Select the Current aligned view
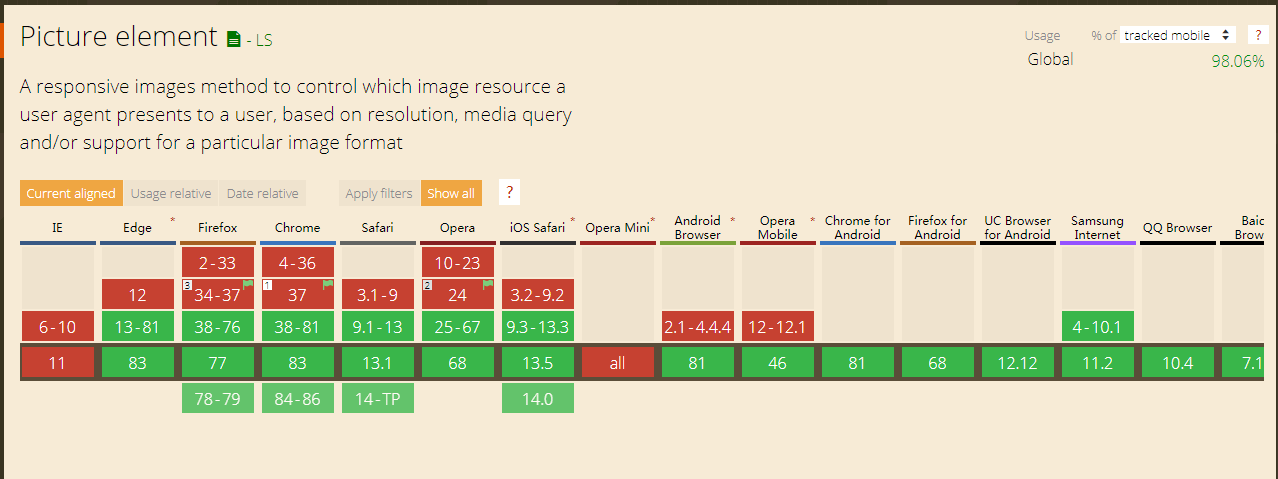This screenshot has width=1278, height=479. [x=71, y=193]
